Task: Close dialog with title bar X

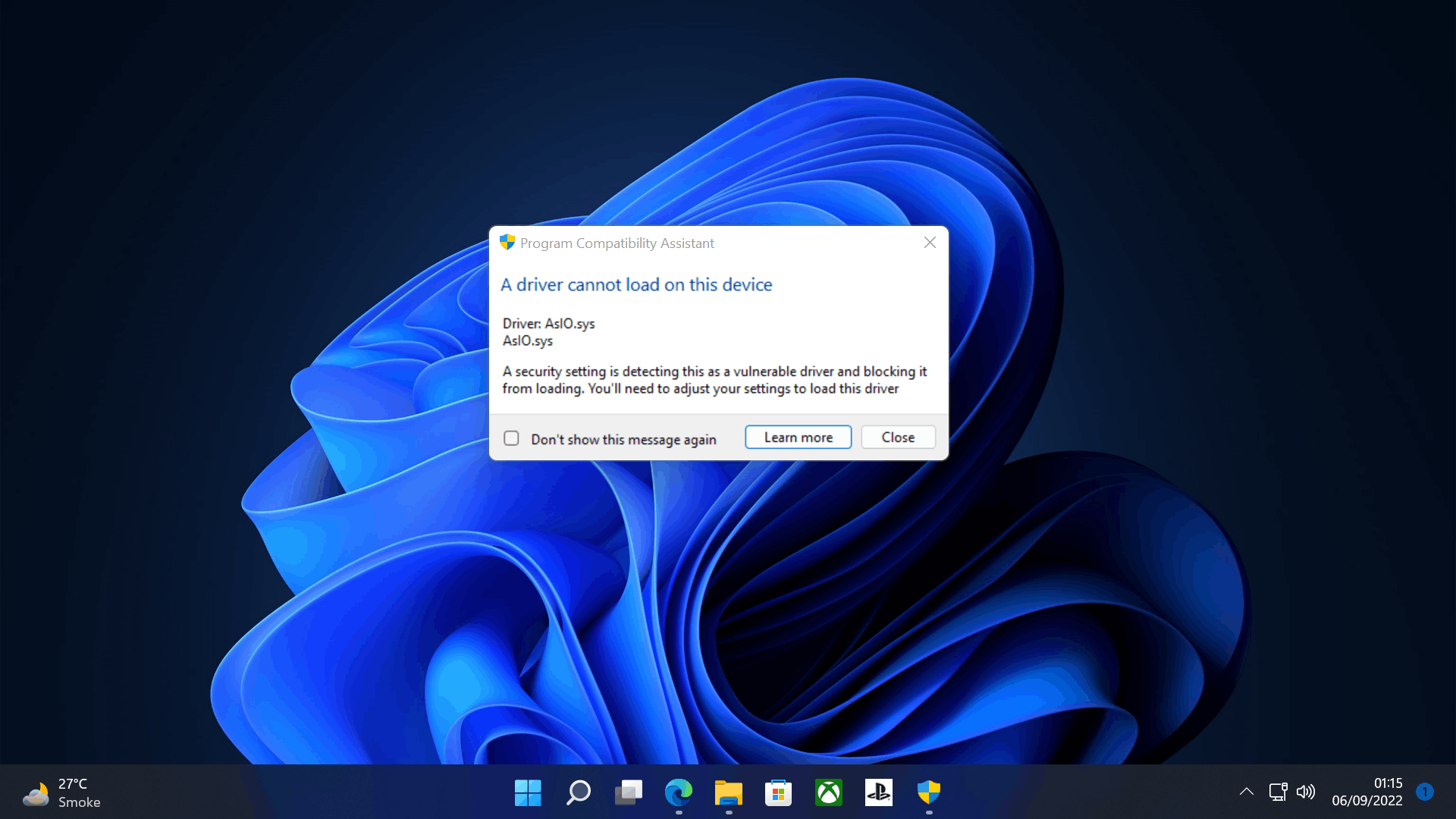Action: coord(930,243)
